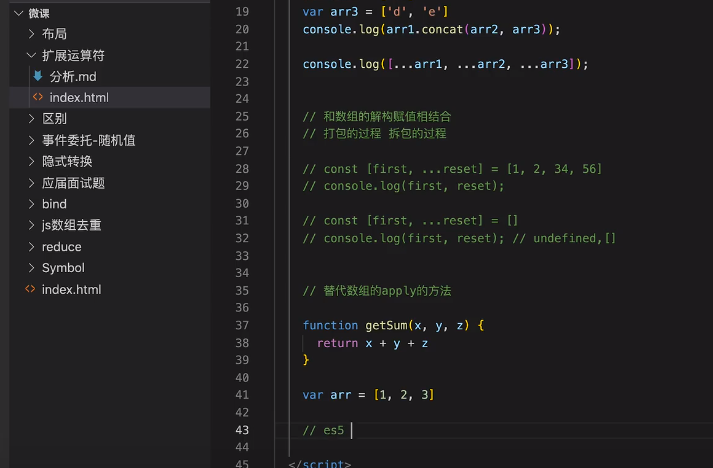Expand the js数组去重 folder chevron
This screenshot has width=713, height=468.
coord(31,225)
